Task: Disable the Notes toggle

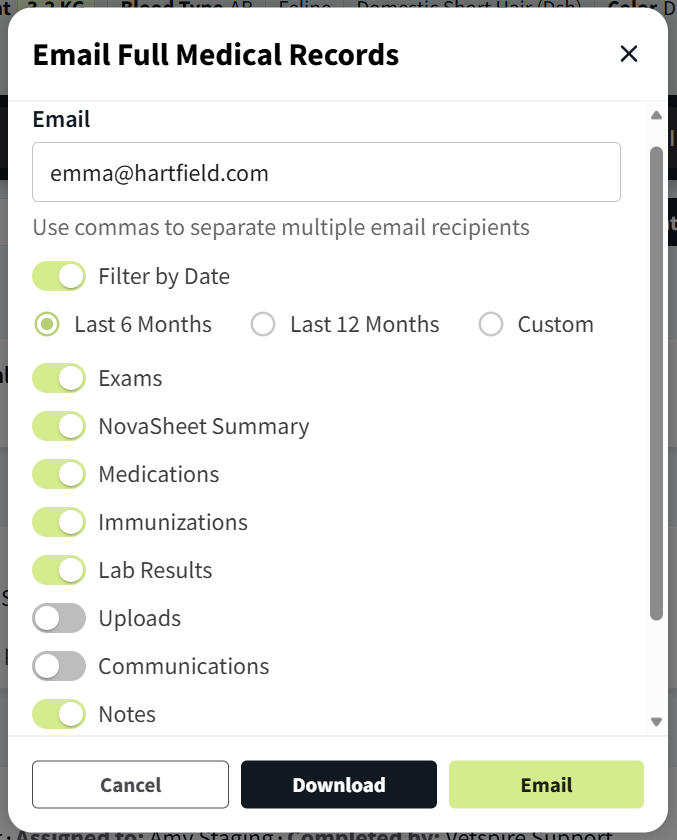Action: [x=59, y=714]
